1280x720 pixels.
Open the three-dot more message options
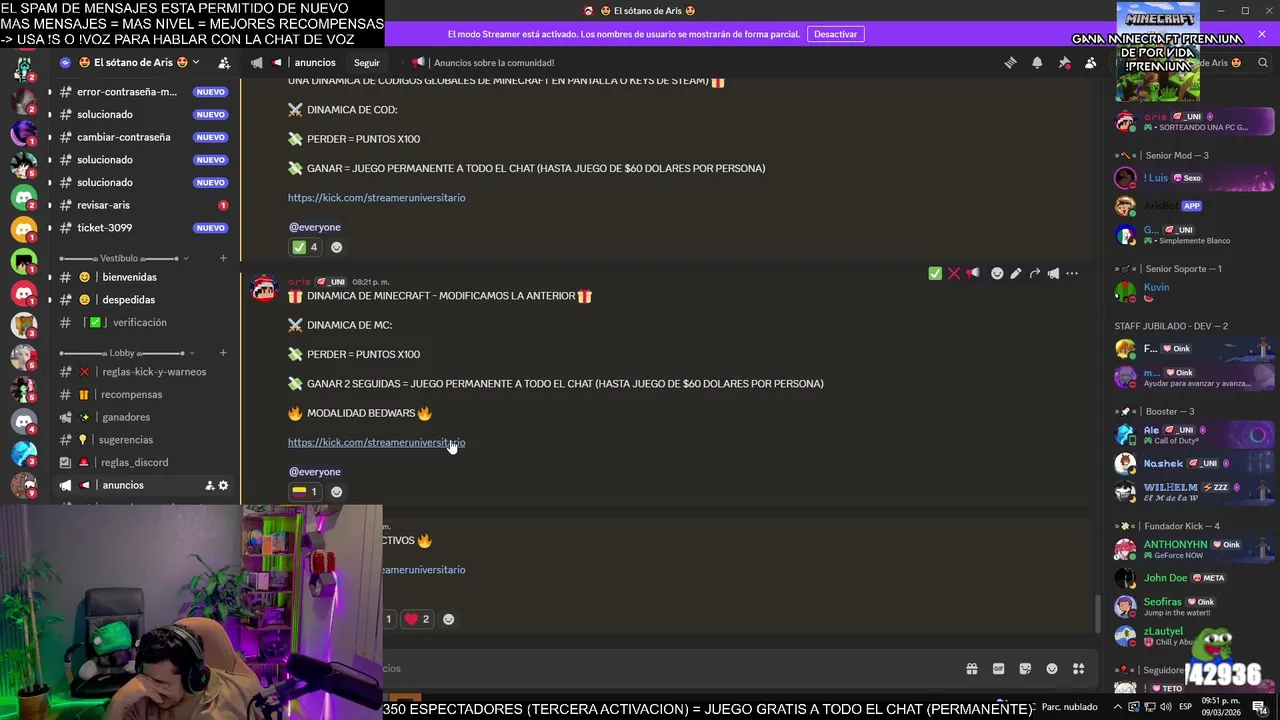click(x=1072, y=273)
